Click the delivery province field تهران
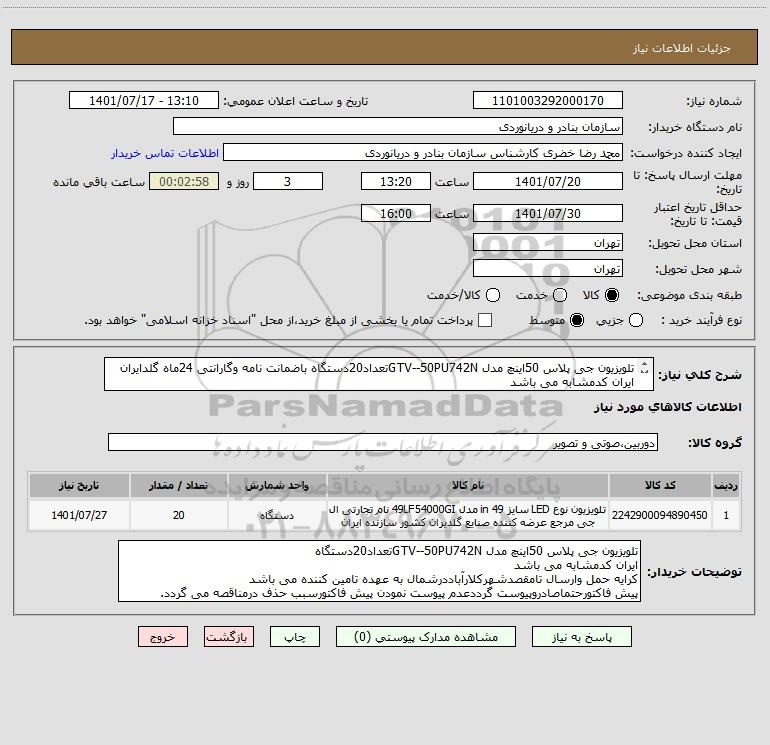Image resolution: width=770 pixels, height=745 pixels. pos(548,243)
